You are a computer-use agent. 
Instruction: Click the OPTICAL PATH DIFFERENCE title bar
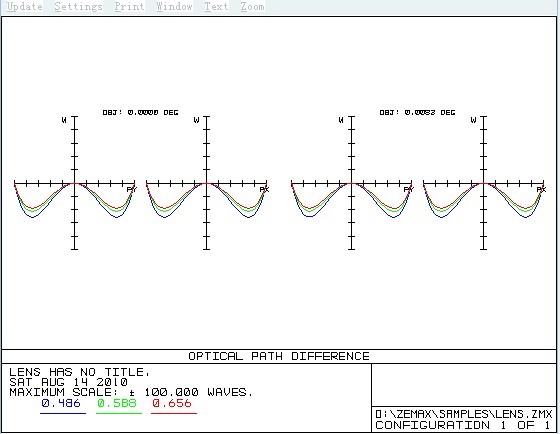pos(279,356)
